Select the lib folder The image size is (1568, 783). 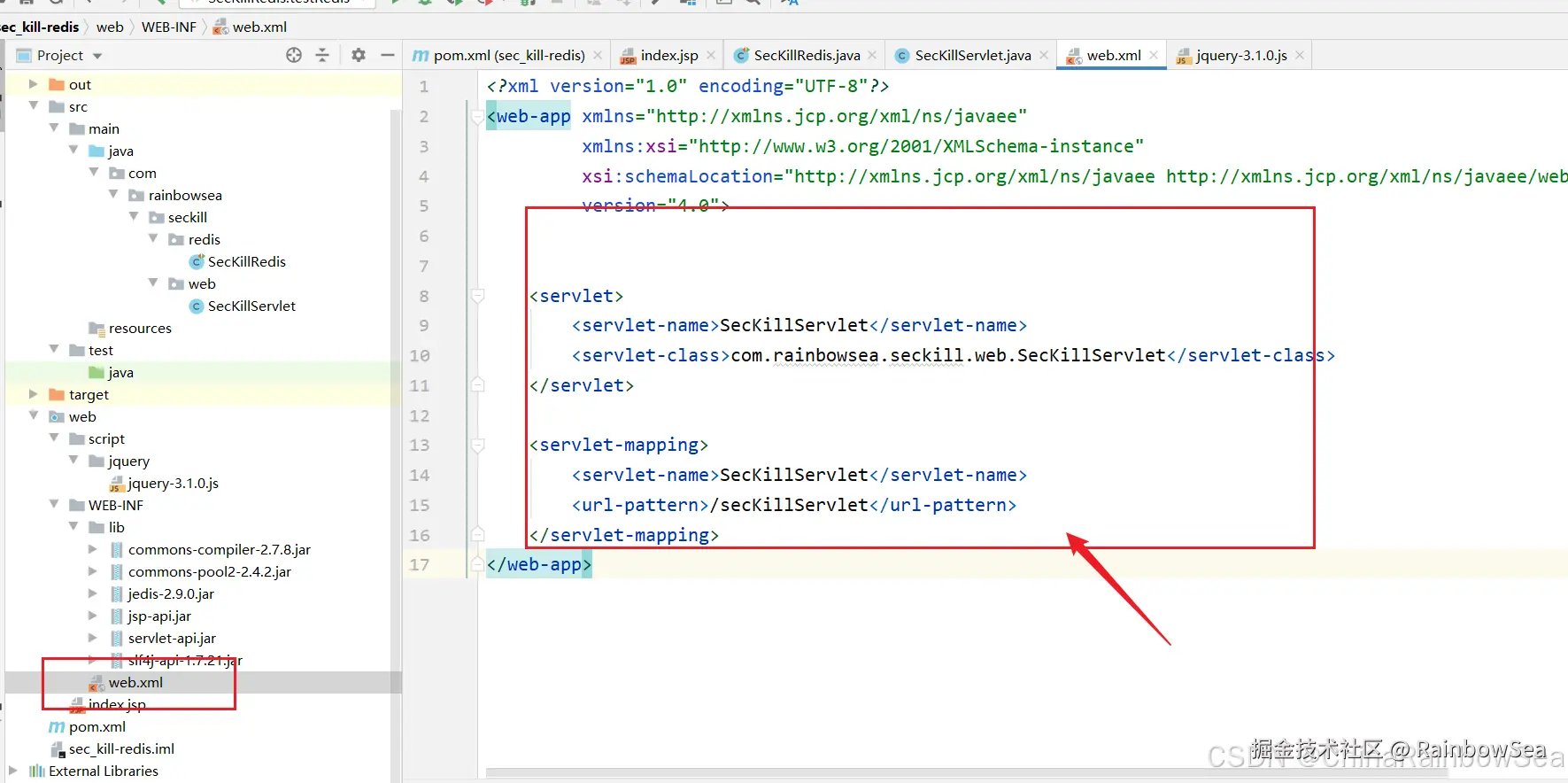coord(107,527)
